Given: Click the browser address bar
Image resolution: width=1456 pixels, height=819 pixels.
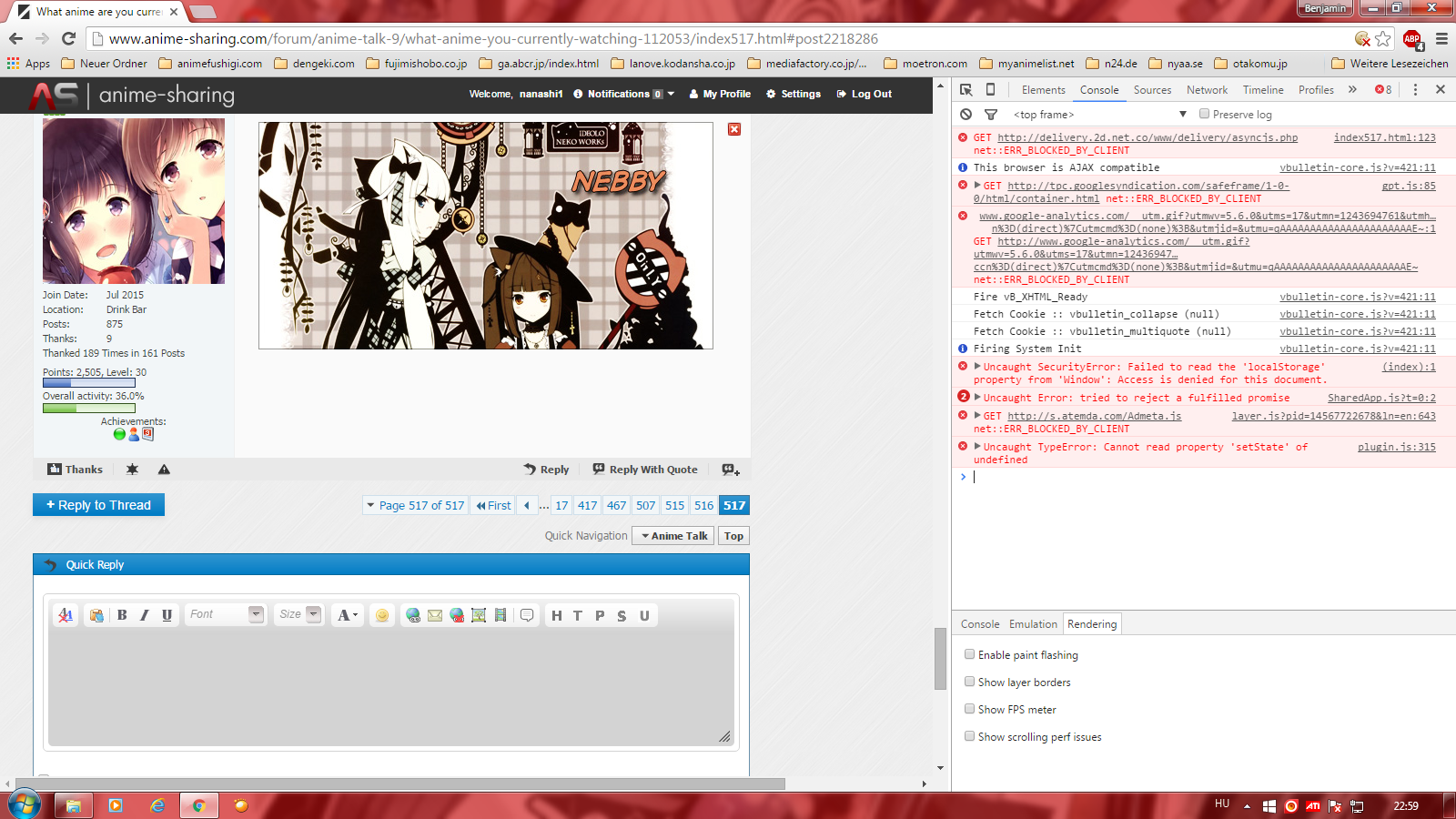Looking at the screenshot, I should pos(719,39).
